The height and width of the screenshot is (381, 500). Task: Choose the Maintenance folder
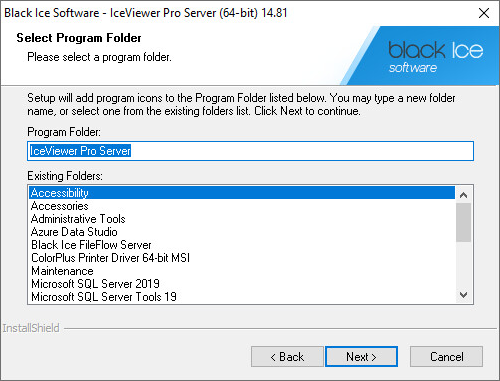tap(242, 271)
